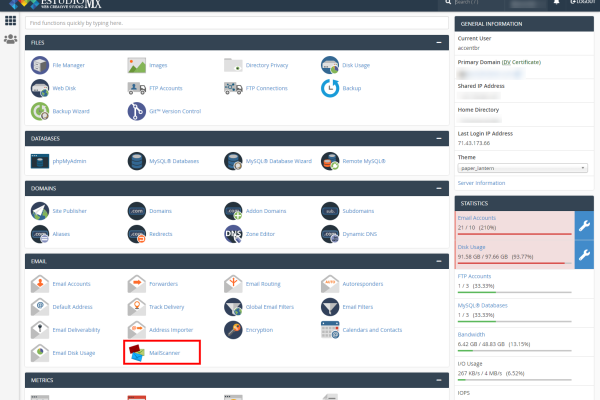Click the MailScanner icon
The height and width of the screenshot is (400, 600).
pyautogui.click(x=136, y=352)
